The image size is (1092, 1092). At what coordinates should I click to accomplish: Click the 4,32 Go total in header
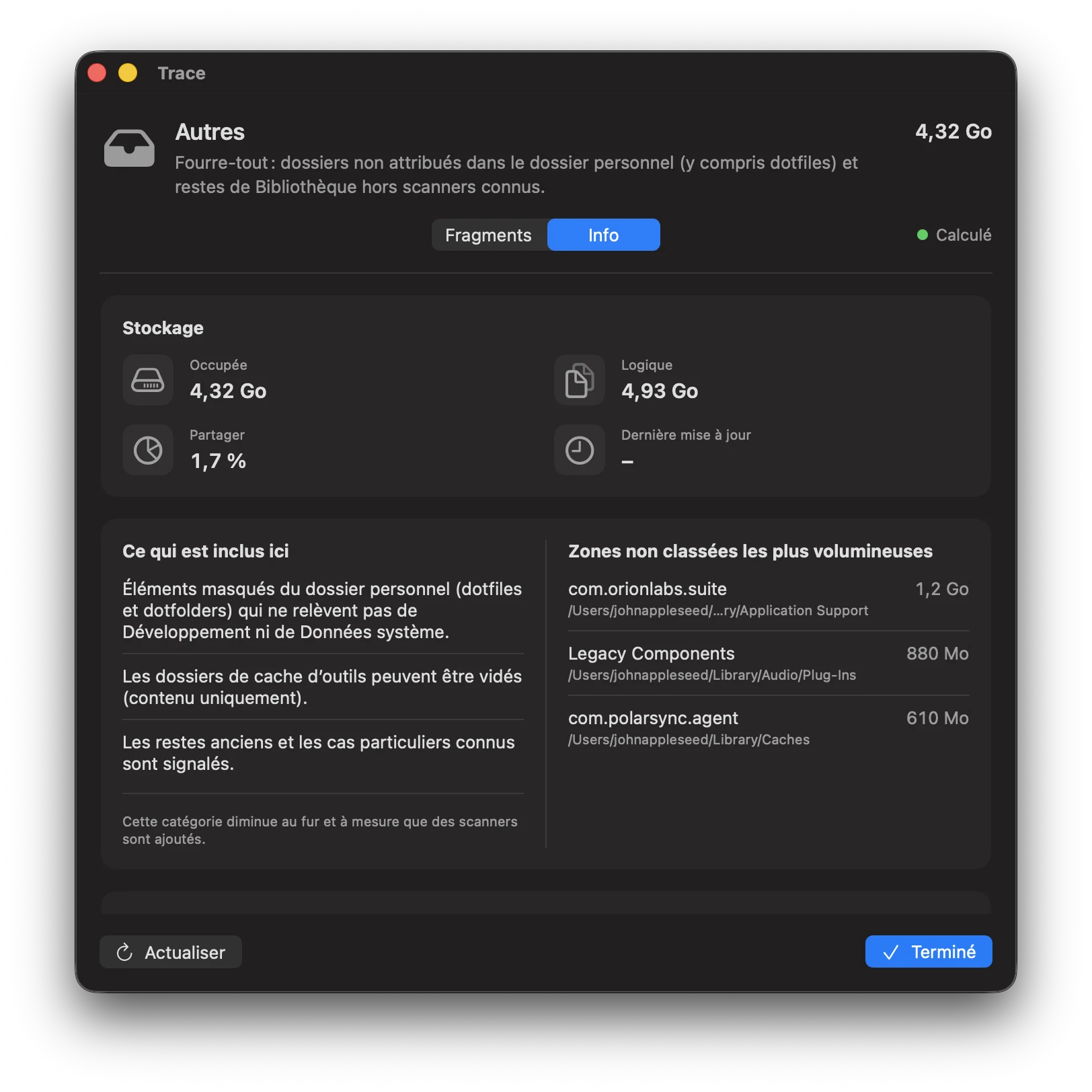click(x=953, y=131)
